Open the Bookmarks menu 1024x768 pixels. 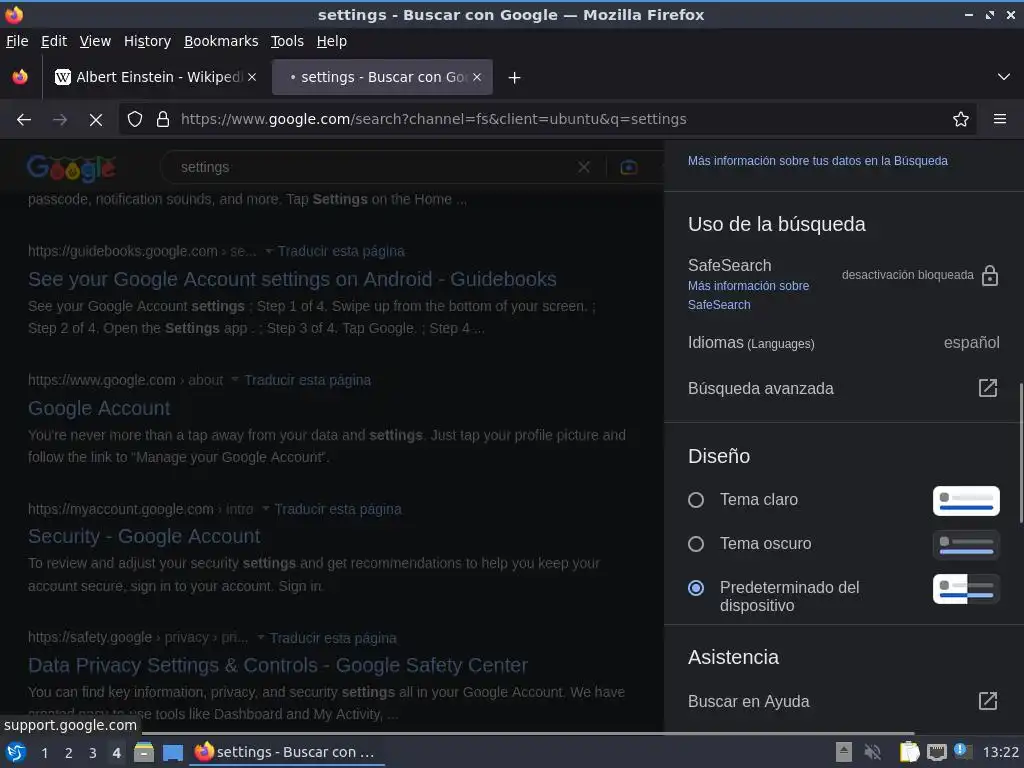point(221,41)
